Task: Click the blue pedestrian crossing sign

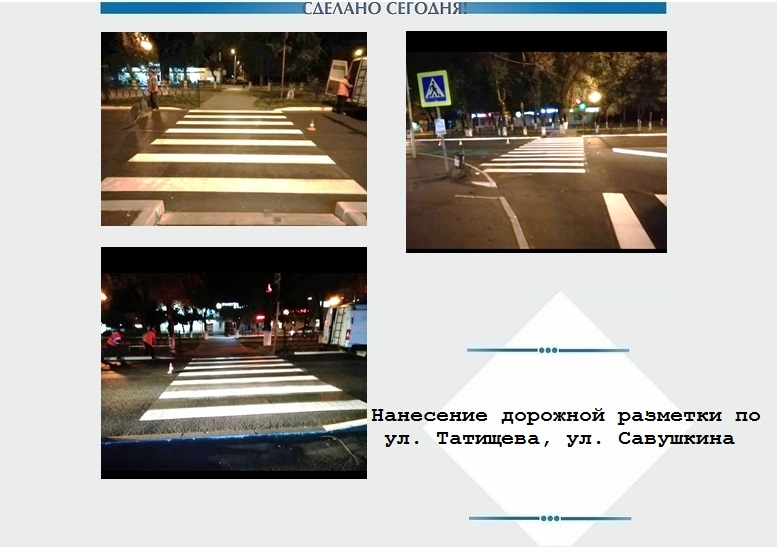Action: click(434, 89)
